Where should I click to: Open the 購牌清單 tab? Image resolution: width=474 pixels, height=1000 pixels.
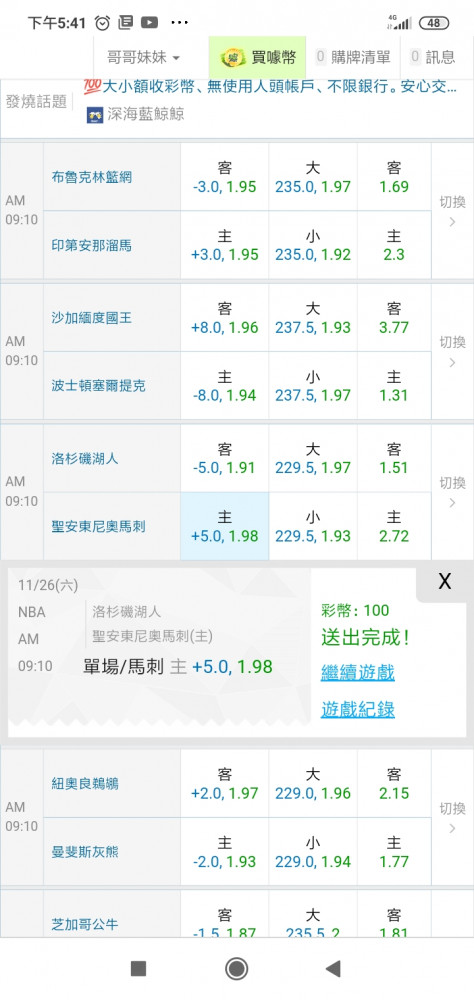coord(353,57)
